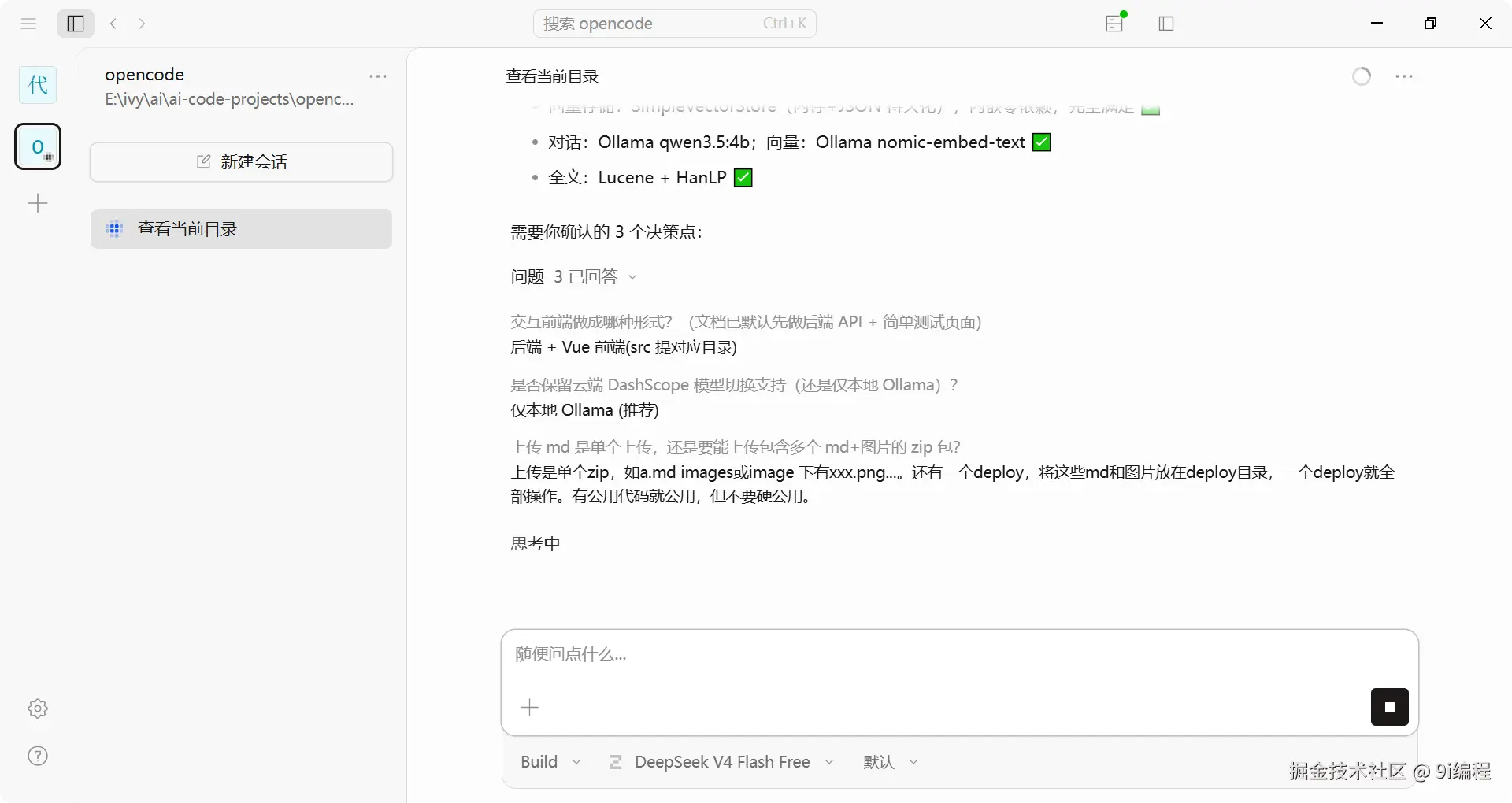Click the 新建会话 button
The width and height of the screenshot is (1512, 803).
[241, 162]
